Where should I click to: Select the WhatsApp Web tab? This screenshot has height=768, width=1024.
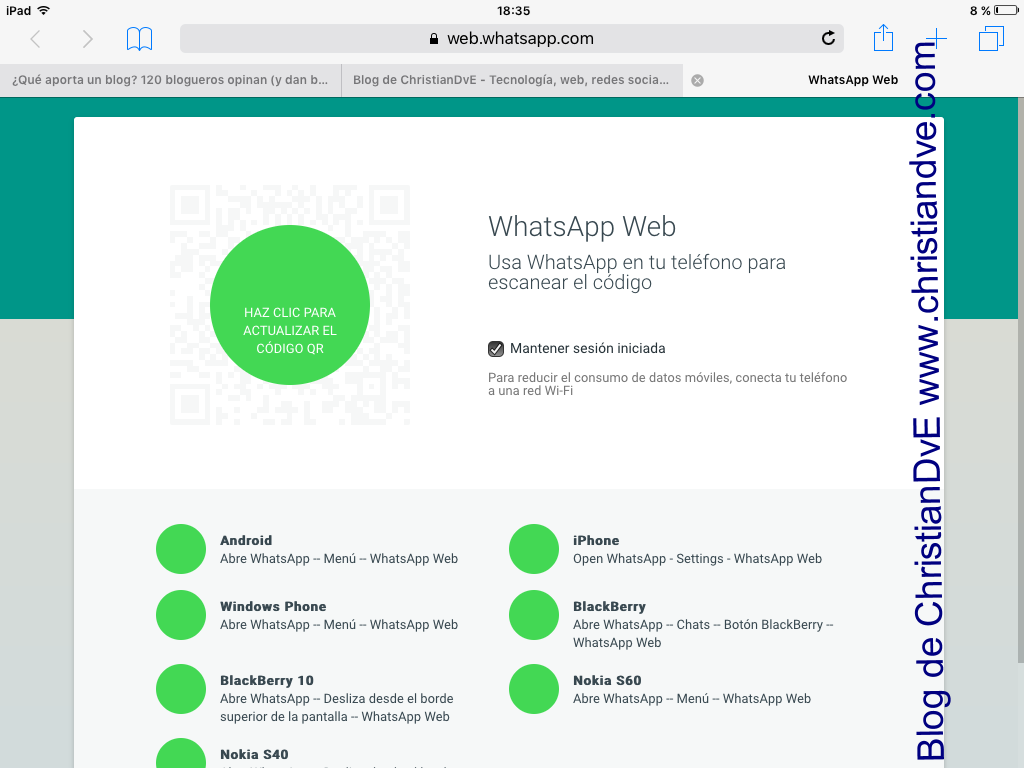click(853, 80)
